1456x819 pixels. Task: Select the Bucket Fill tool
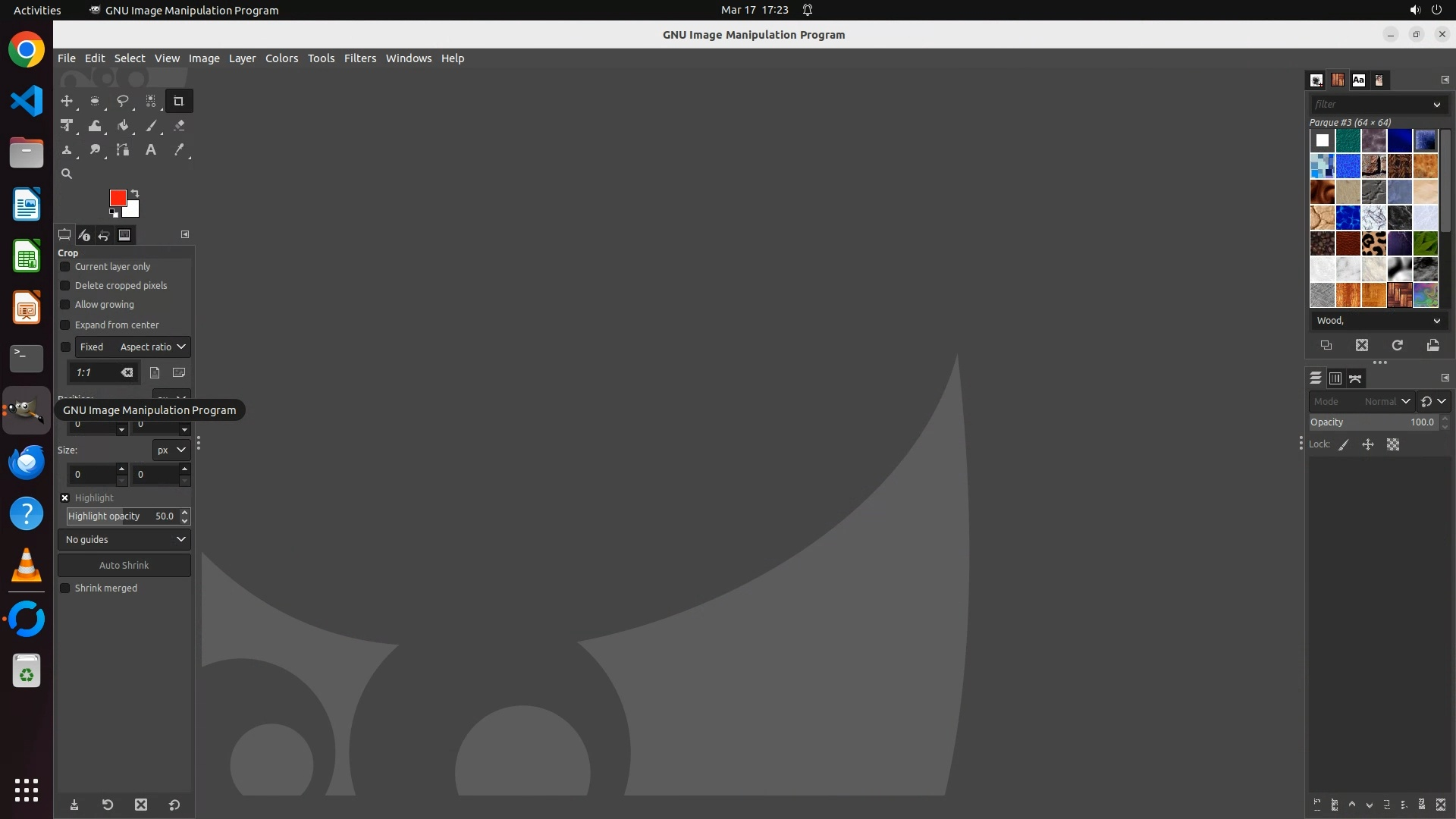tap(123, 126)
